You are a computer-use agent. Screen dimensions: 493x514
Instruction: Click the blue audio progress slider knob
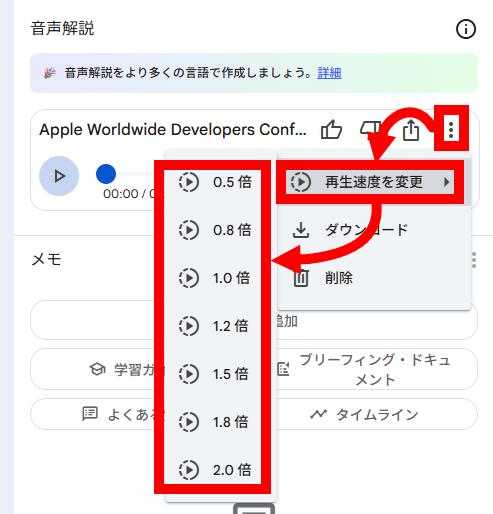106,174
